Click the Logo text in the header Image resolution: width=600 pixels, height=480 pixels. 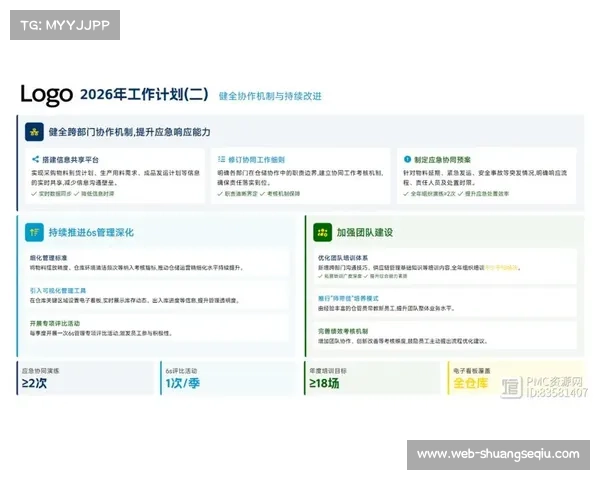point(46,94)
